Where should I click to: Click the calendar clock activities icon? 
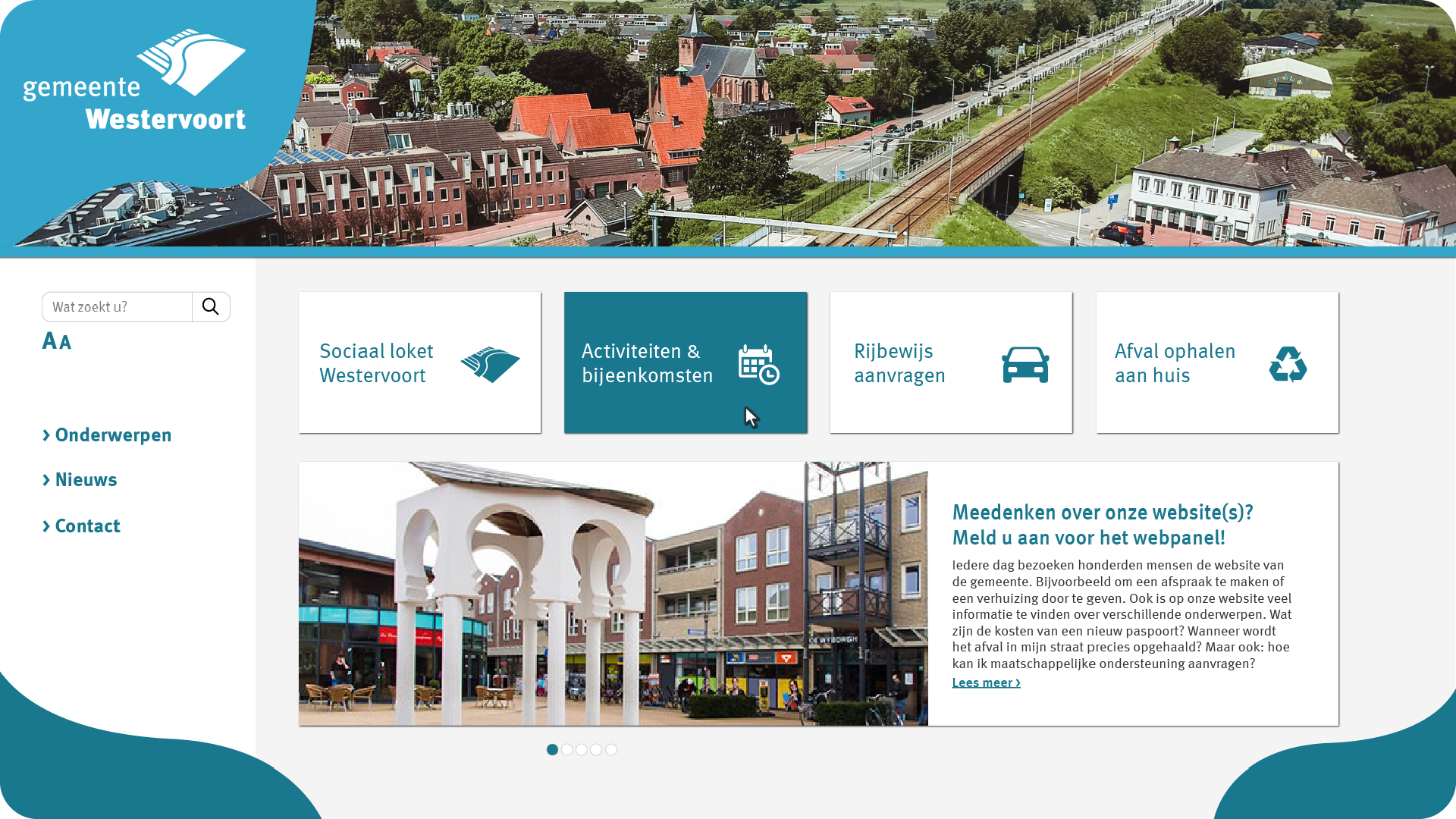pos(758,365)
